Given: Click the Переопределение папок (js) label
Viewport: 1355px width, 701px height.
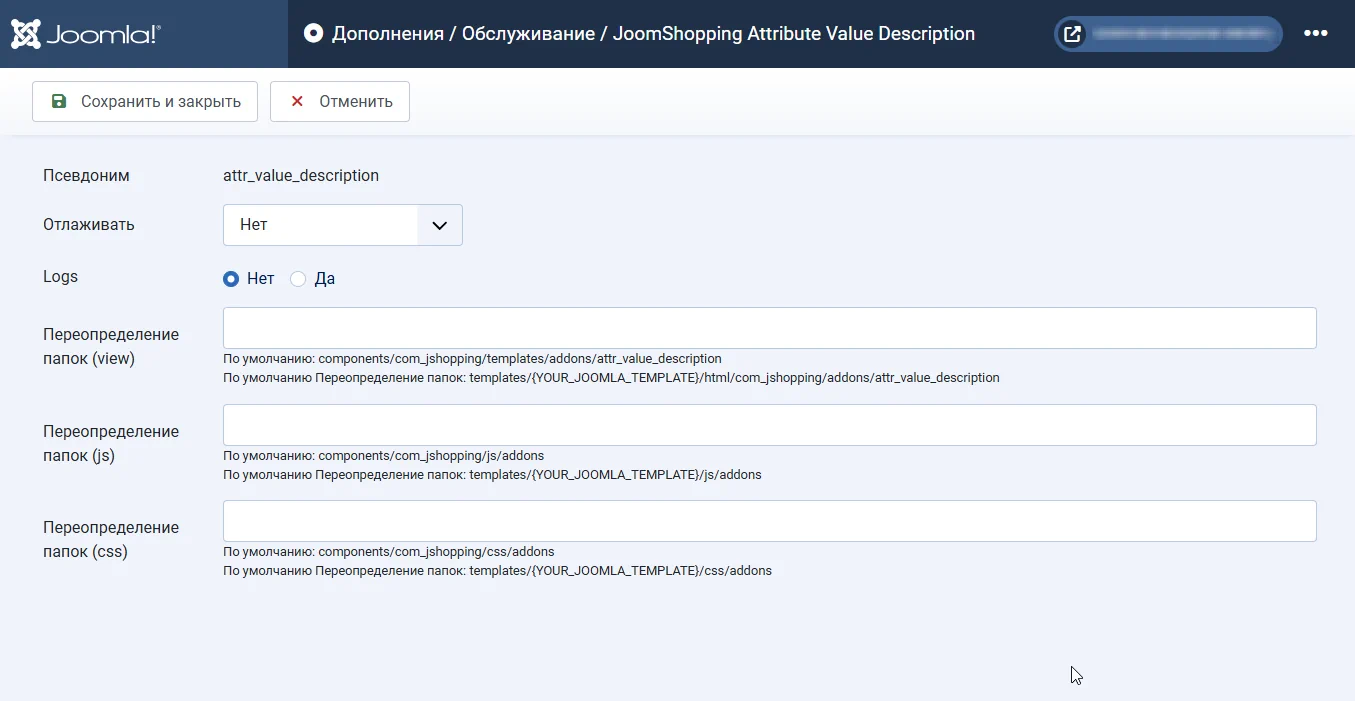Looking at the screenshot, I should [x=111, y=443].
